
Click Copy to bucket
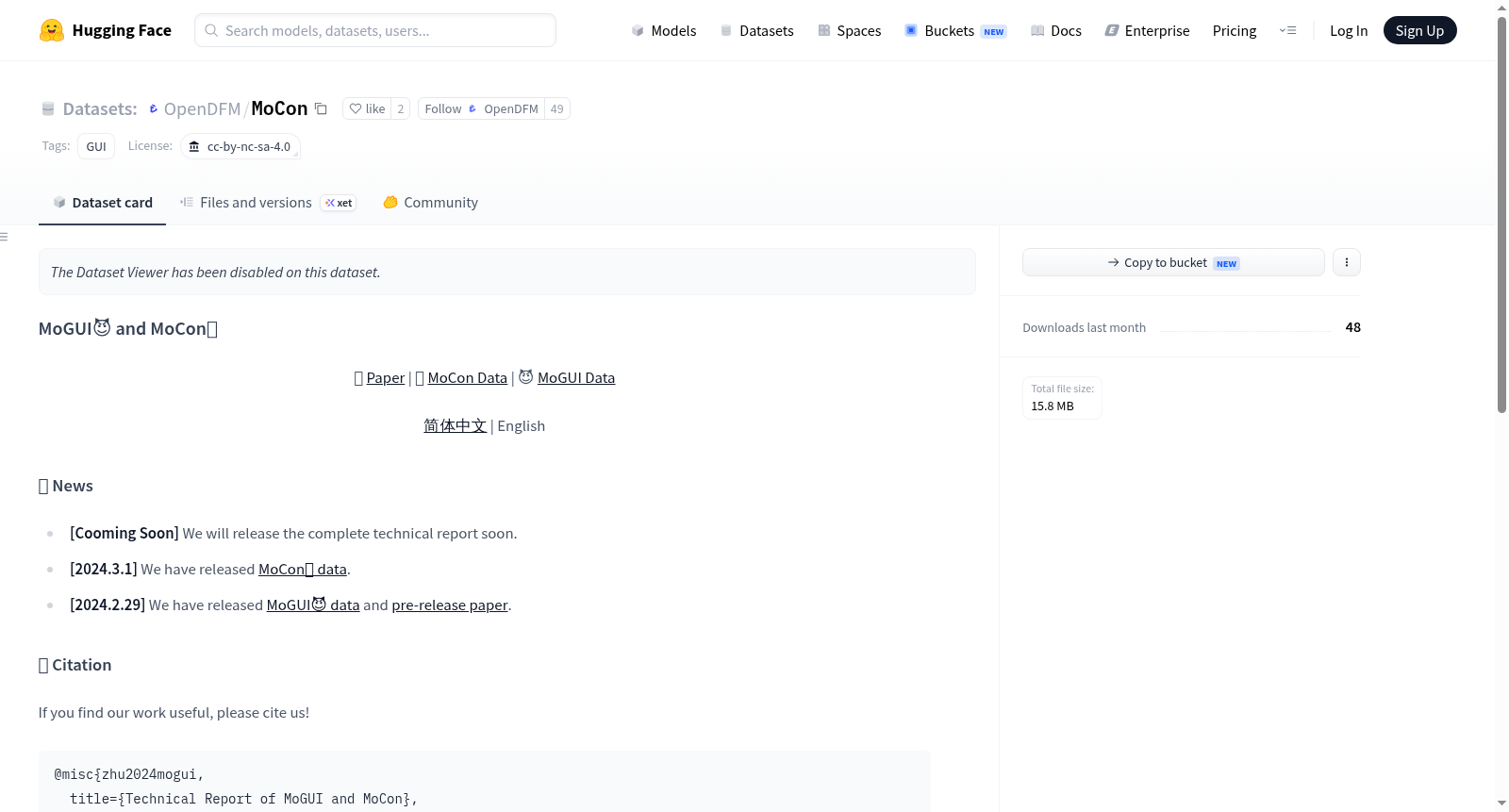[1173, 262]
